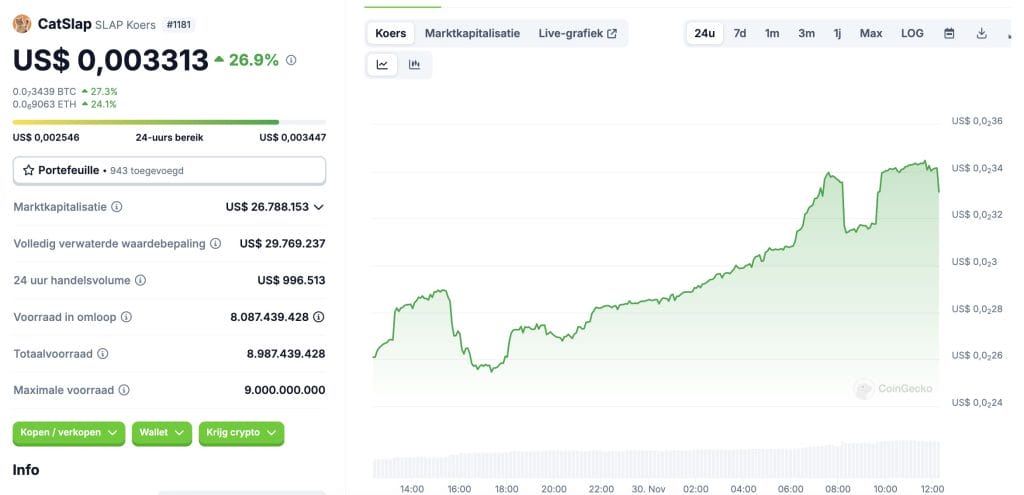Click the Info section heading
This screenshot has height=495, width=1024.
click(x=26, y=470)
